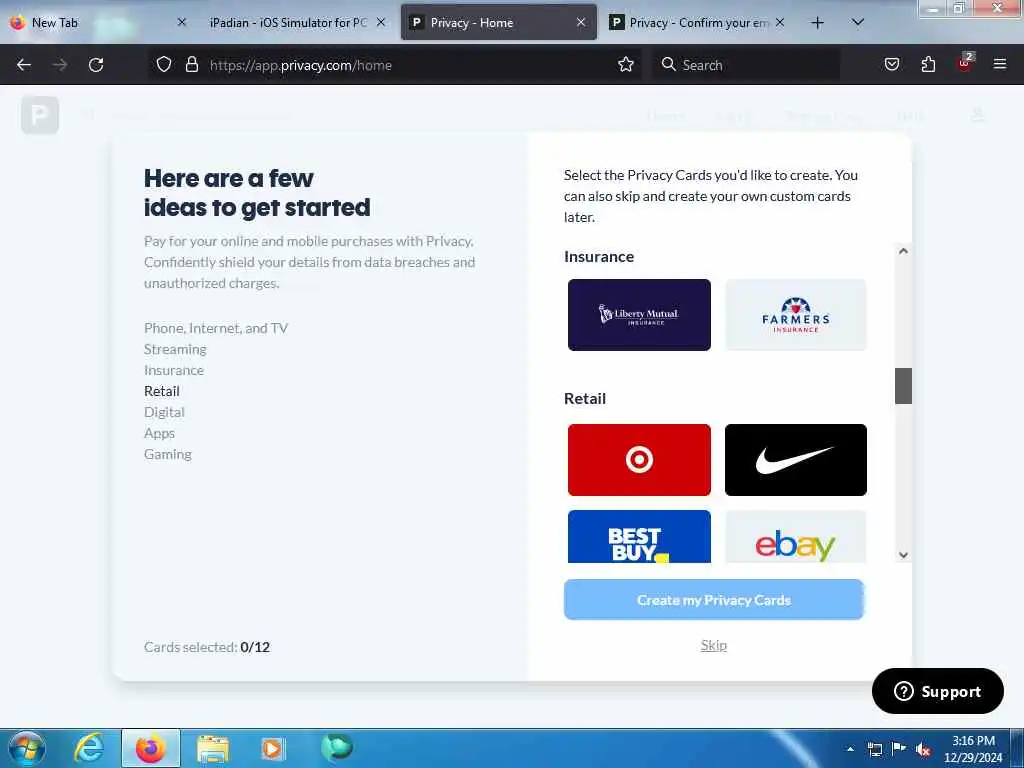Open tracking protection shield icon
Screen dimensions: 1024x768
164,65
